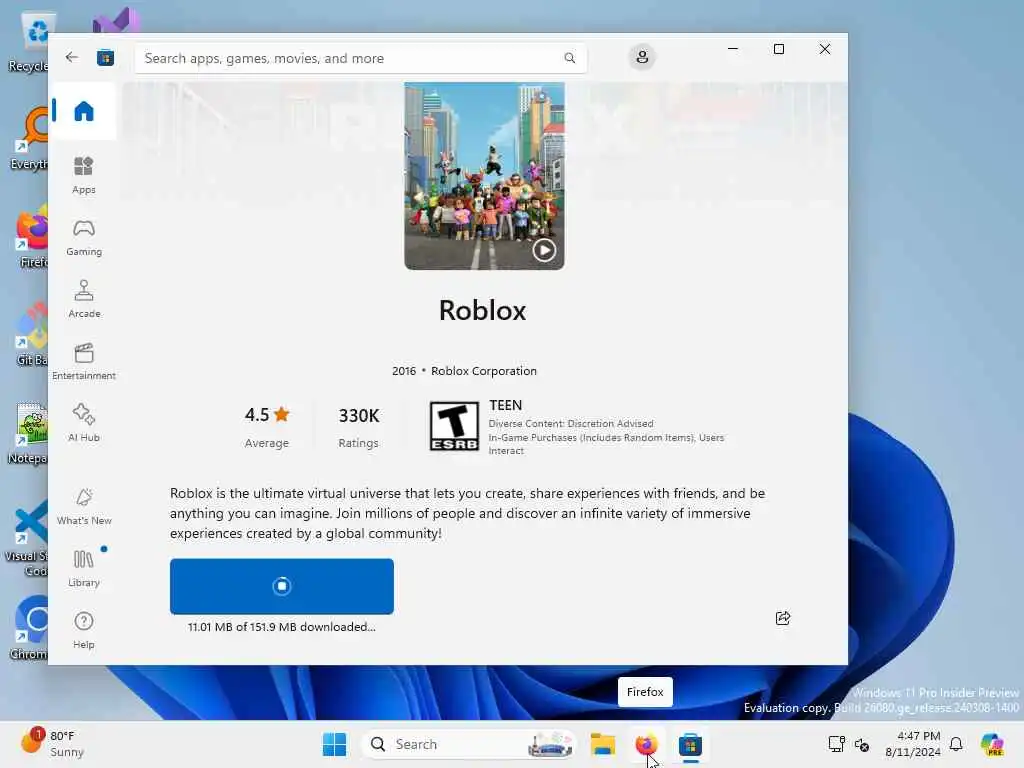Open What's New in sidebar
Viewport: 1024px width, 768px height.
[84, 506]
